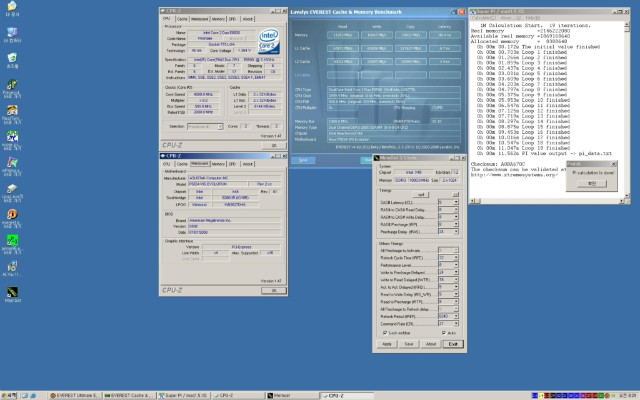Image resolution: width=640 pixels, height=400 pixels.
Task: Open the My Computer desktop icon
Action: click(x=12, y=33)
